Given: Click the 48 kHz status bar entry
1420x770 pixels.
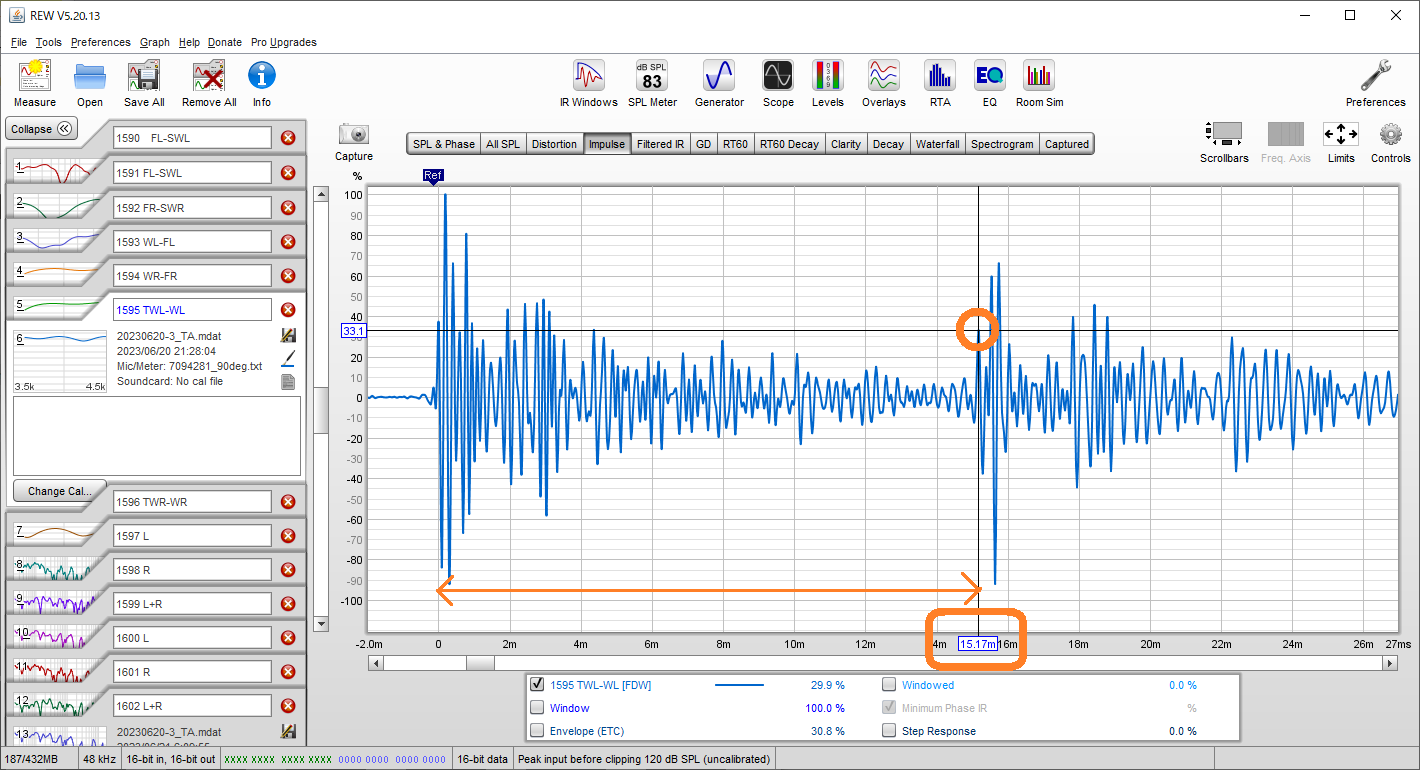Looking at the screenshot, I should coord(99,759).
